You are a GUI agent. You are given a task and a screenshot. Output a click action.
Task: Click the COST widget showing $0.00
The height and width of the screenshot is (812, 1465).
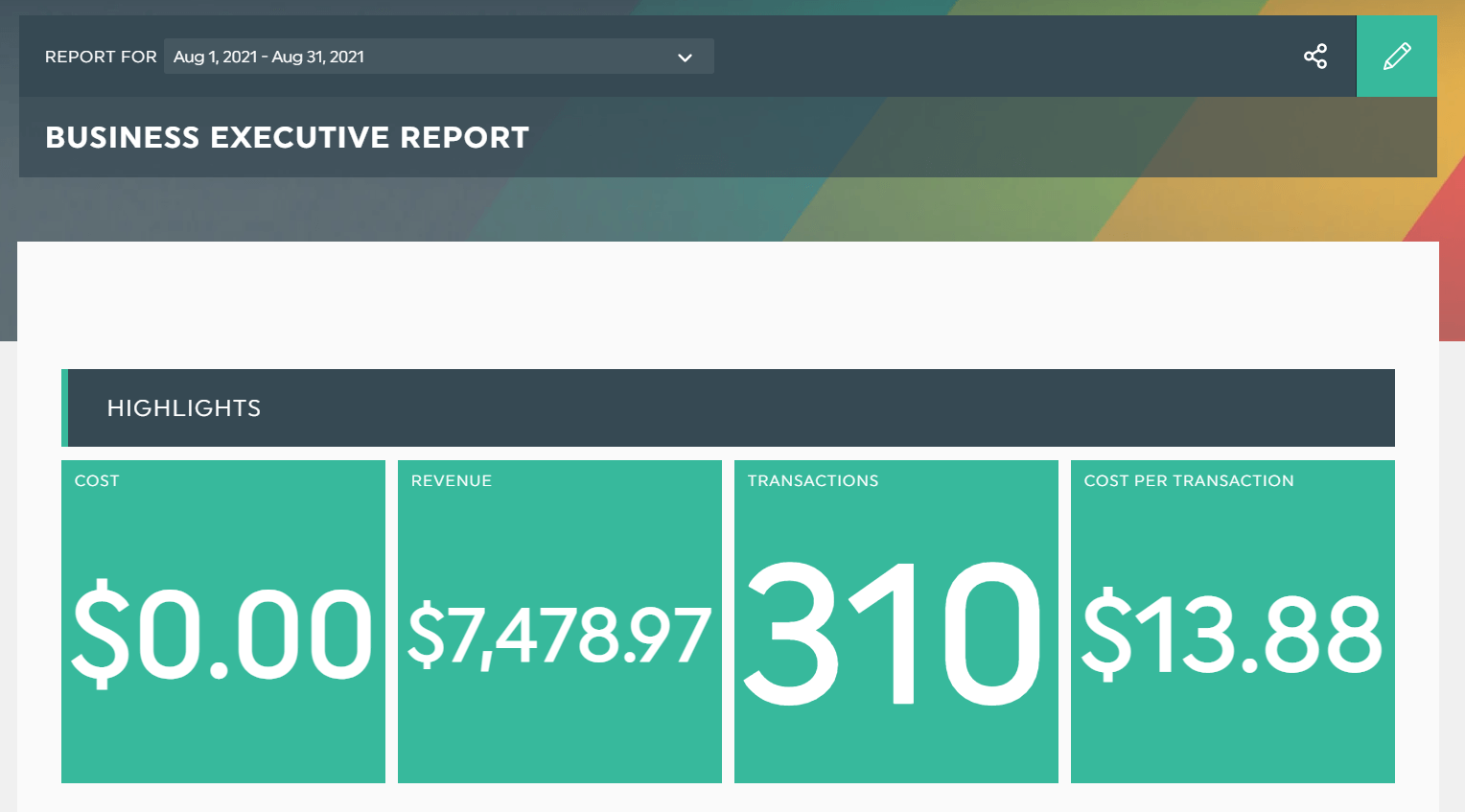point(223,621)
